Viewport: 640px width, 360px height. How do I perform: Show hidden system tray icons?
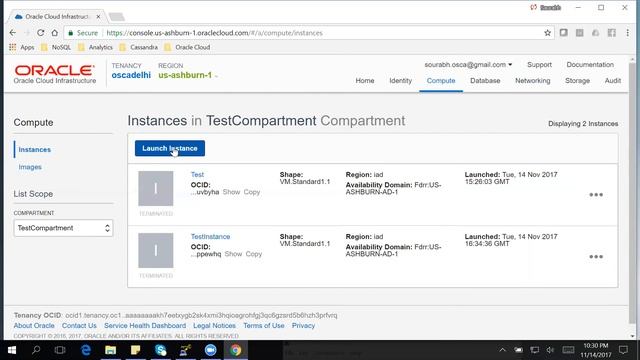point(502,350)
